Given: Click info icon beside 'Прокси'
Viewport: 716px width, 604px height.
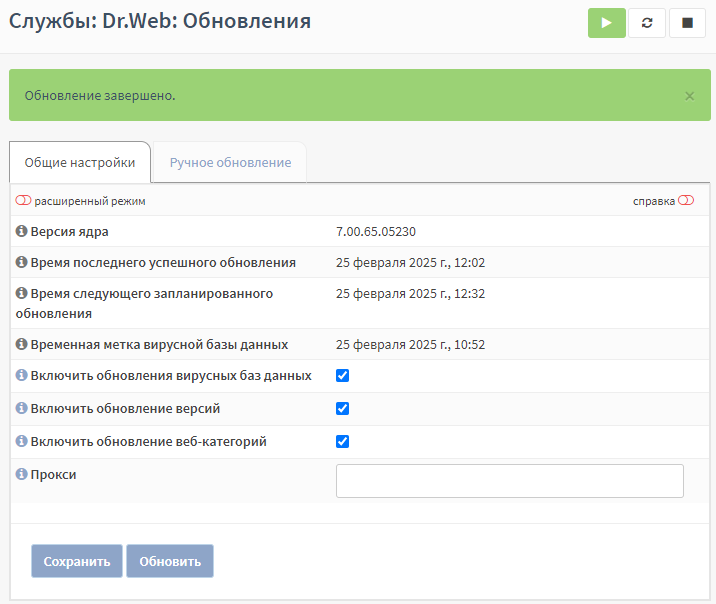Looking at the screenshot, I should click(21, 474).
